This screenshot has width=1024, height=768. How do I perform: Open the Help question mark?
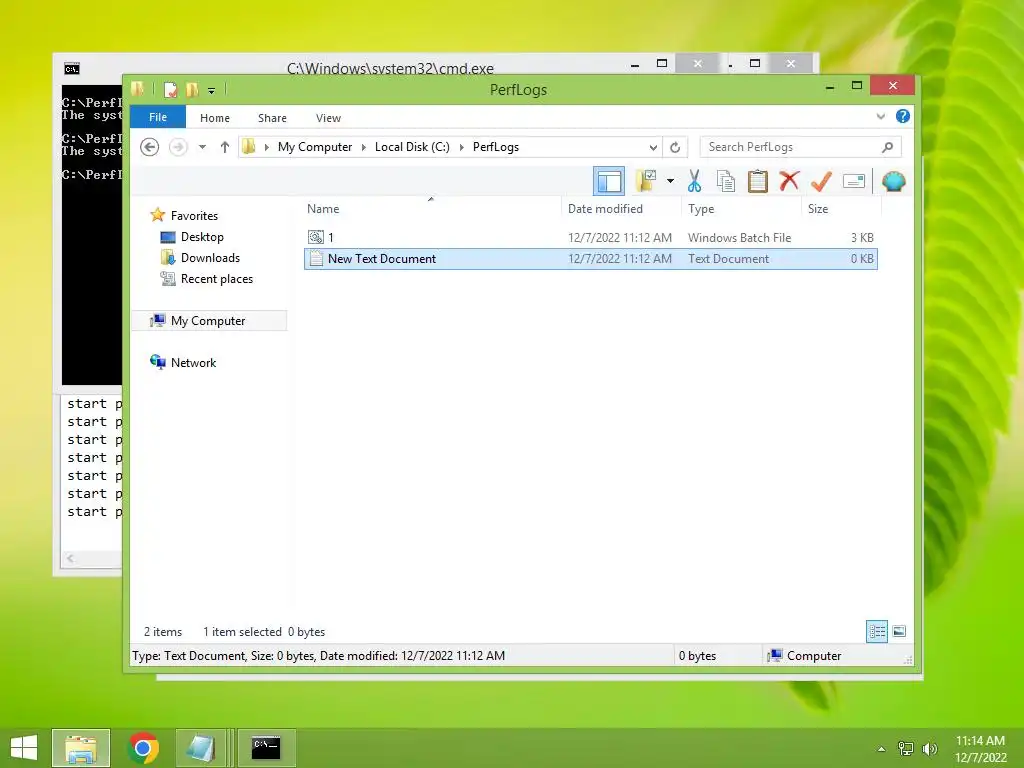[x=903, y=116]
